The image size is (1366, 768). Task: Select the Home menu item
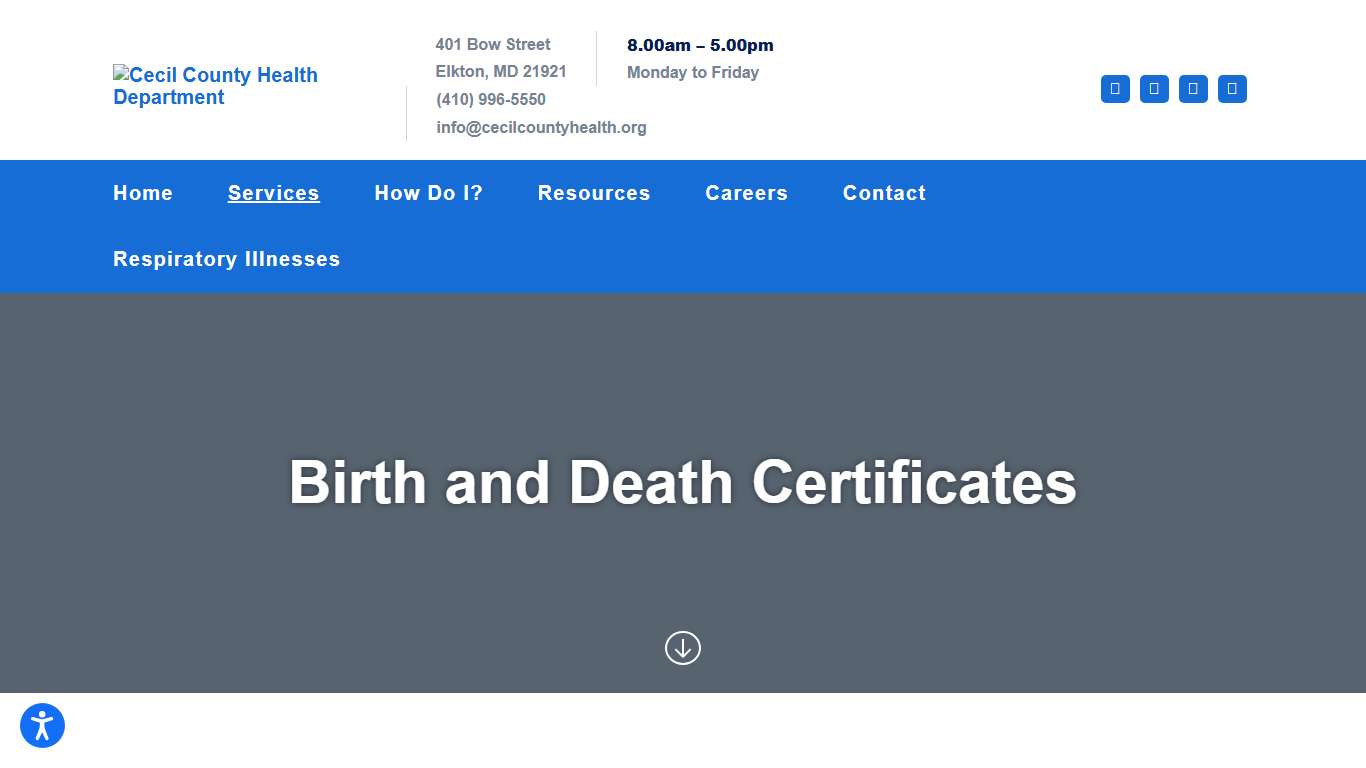(142, 193)
